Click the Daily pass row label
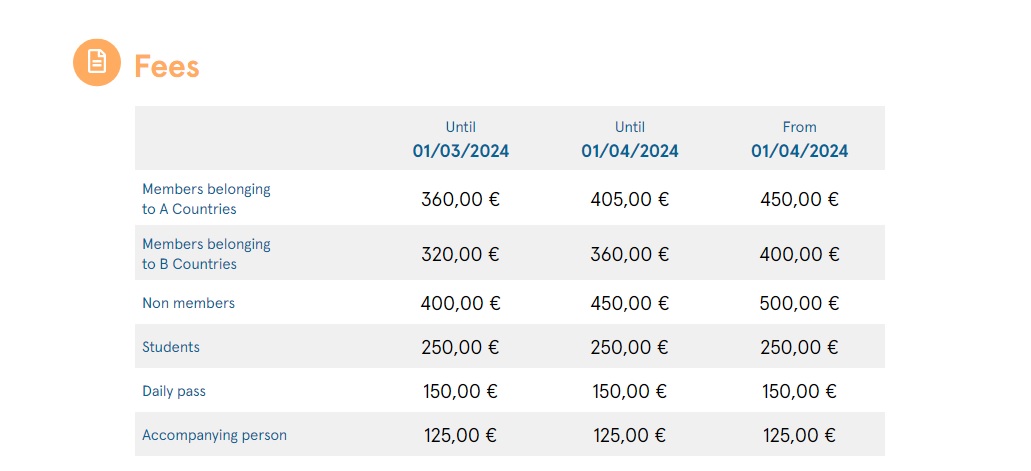This screenshot has width=1031, height=471. tap(174, 391)
